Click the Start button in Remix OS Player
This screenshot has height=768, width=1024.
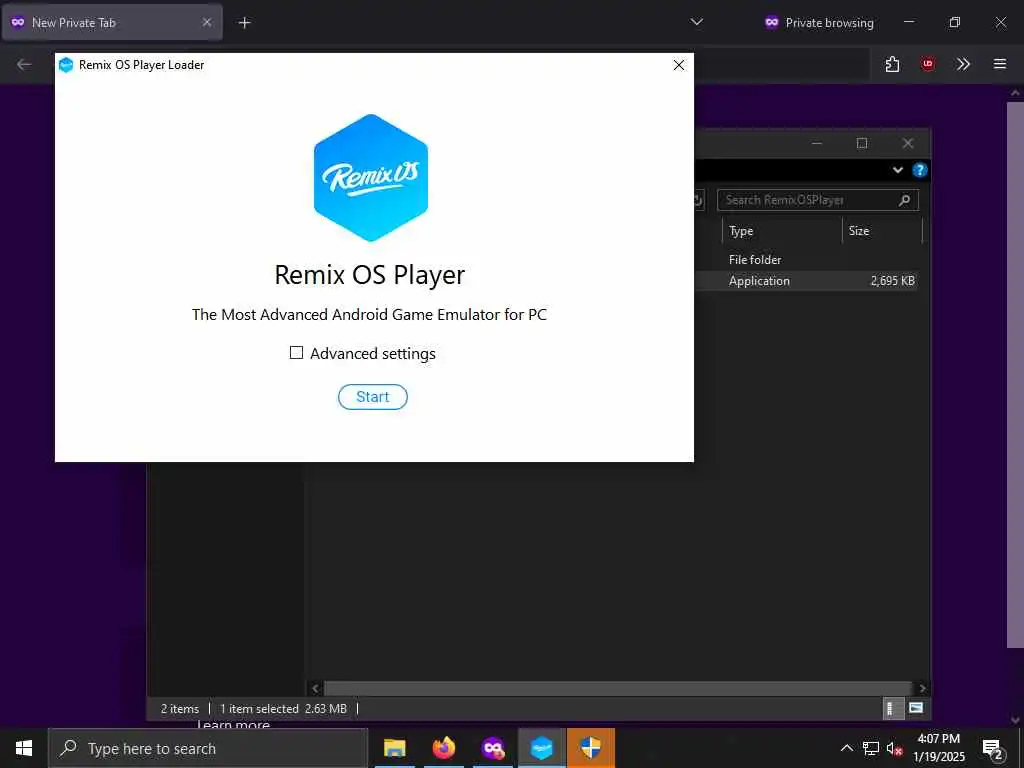pyautogui.click(x=372, y=397)
